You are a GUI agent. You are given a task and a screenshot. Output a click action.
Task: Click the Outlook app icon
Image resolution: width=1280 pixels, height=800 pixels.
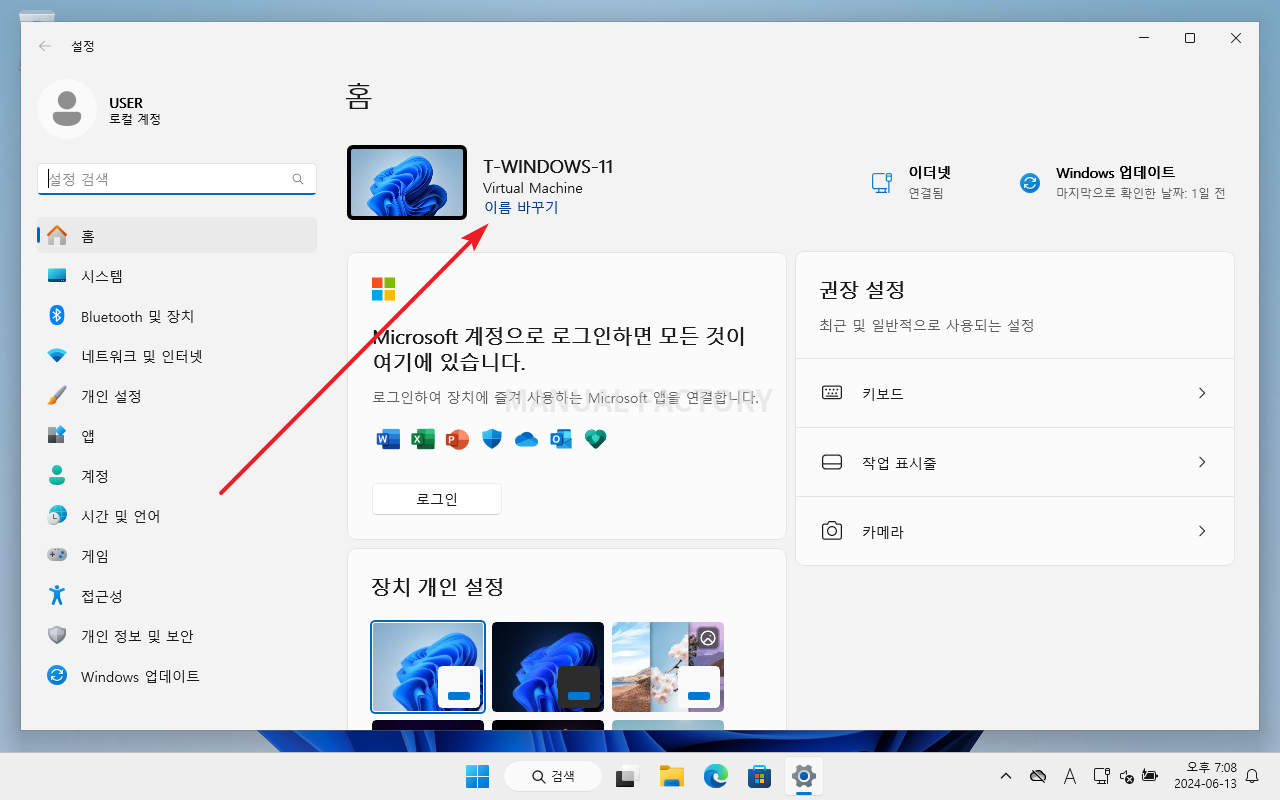[561, 438]
